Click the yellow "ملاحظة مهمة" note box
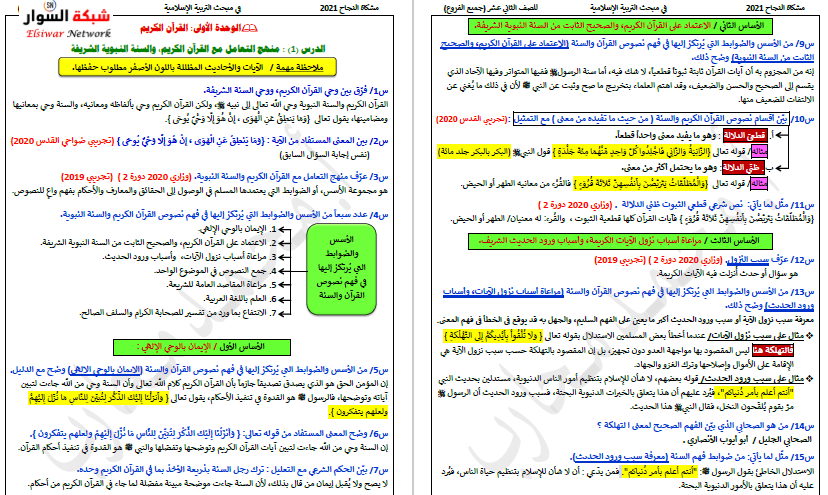Image resolution: width=828 pixels, height=495 pixels. click(197, 67)
